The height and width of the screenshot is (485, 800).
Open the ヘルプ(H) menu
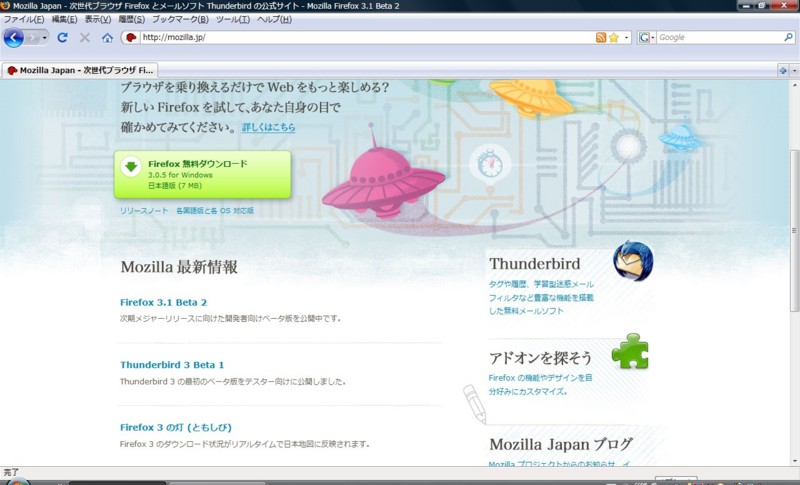pos(274,19)
